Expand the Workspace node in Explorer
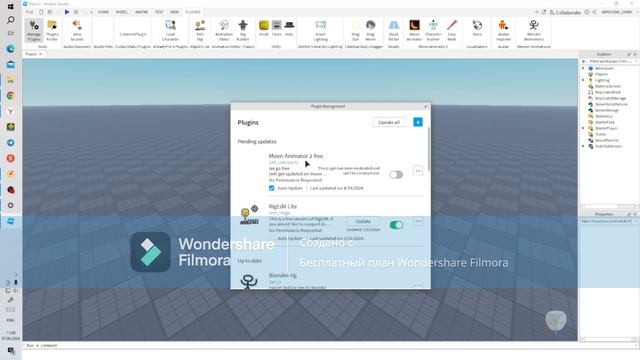The width and height of the screenshot is (640, 360). click(584, 69)
